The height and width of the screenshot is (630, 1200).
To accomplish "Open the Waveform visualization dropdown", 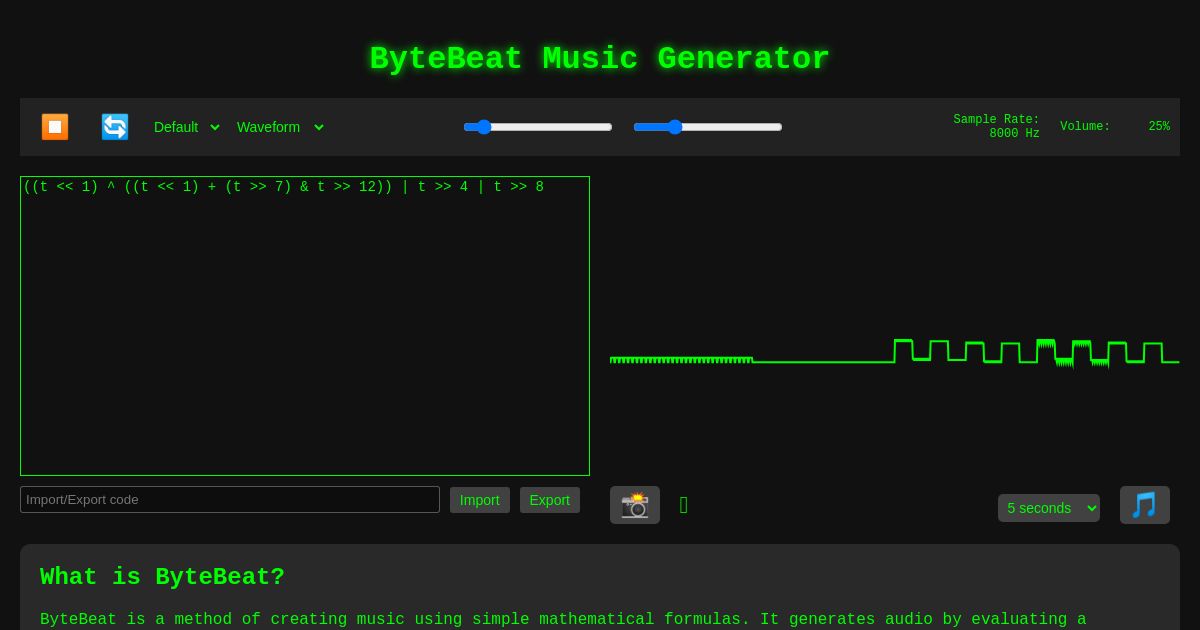I will point(280,127).
